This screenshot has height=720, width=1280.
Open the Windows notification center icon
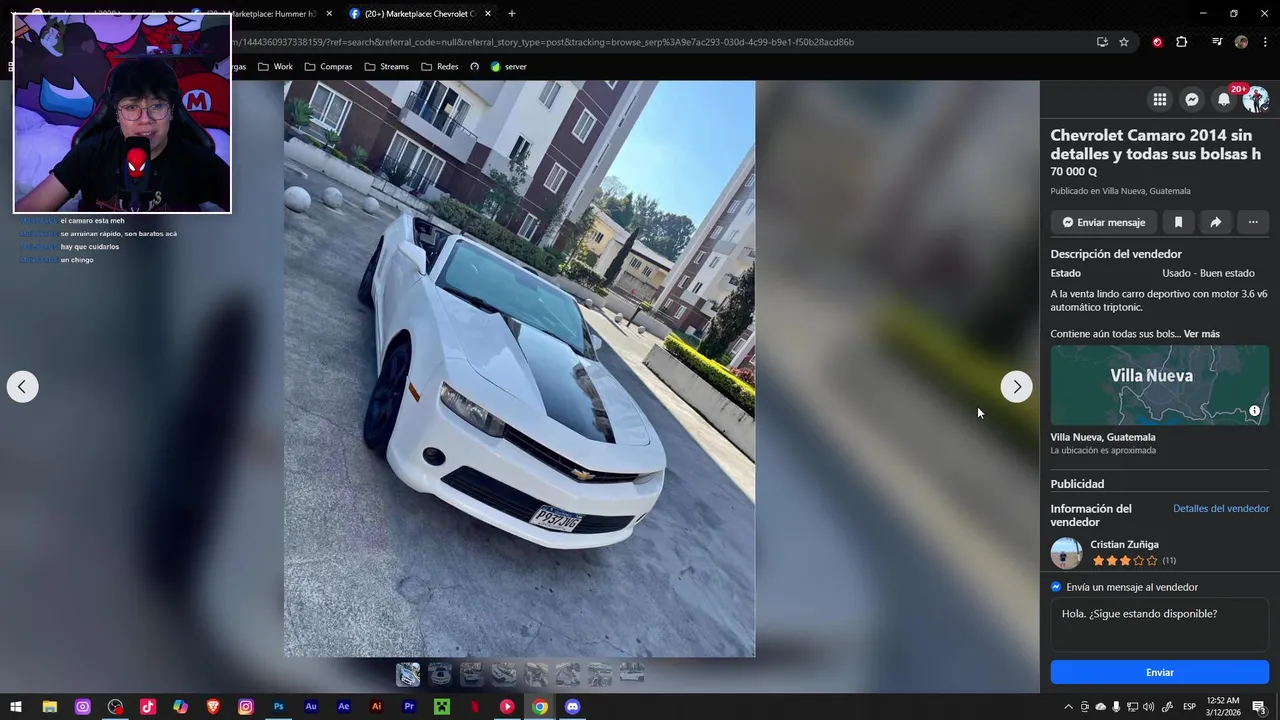click(x=1259, y=707)
